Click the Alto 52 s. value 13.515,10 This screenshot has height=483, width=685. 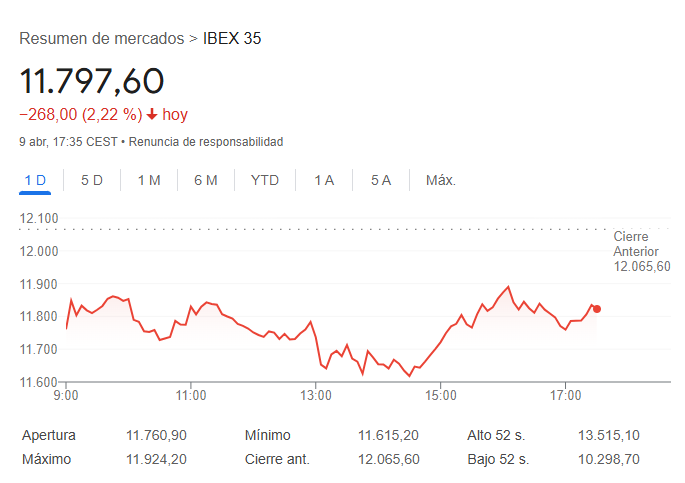609,436
